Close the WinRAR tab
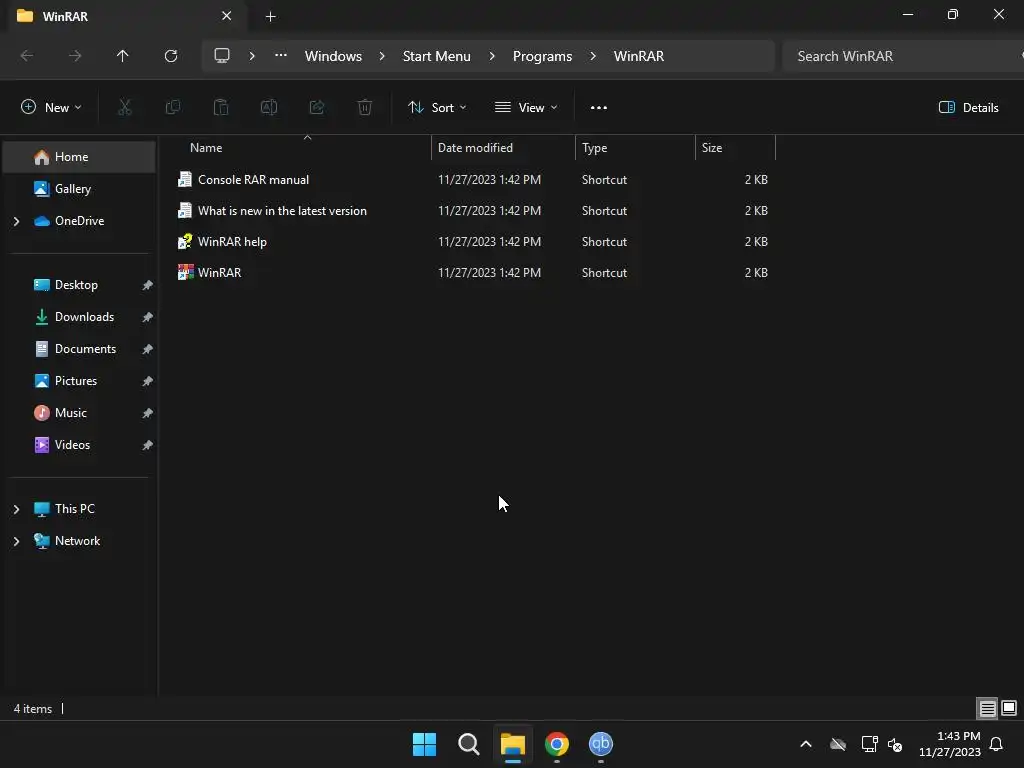1024x768 pixels. [227, 16]
